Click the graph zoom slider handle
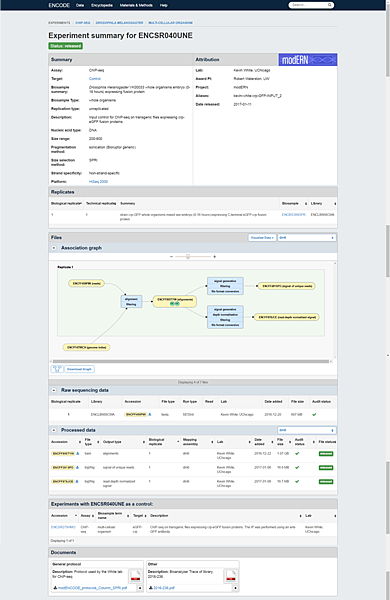Viewport: 390px width, 600px height. coord(188,256)
